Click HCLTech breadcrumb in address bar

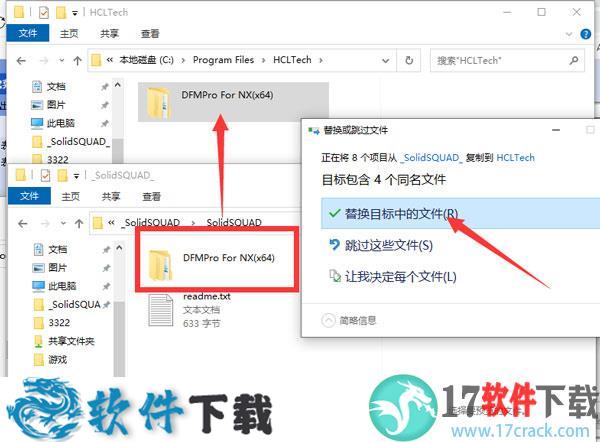(x=292, y=60)
